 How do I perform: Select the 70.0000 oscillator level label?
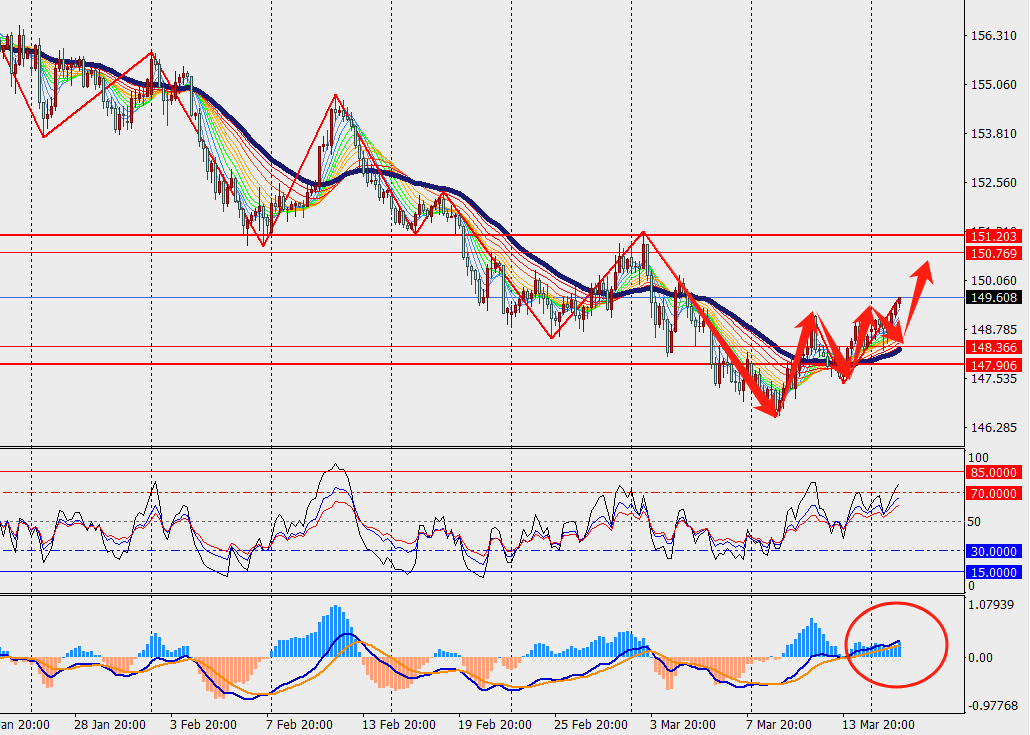993,493
